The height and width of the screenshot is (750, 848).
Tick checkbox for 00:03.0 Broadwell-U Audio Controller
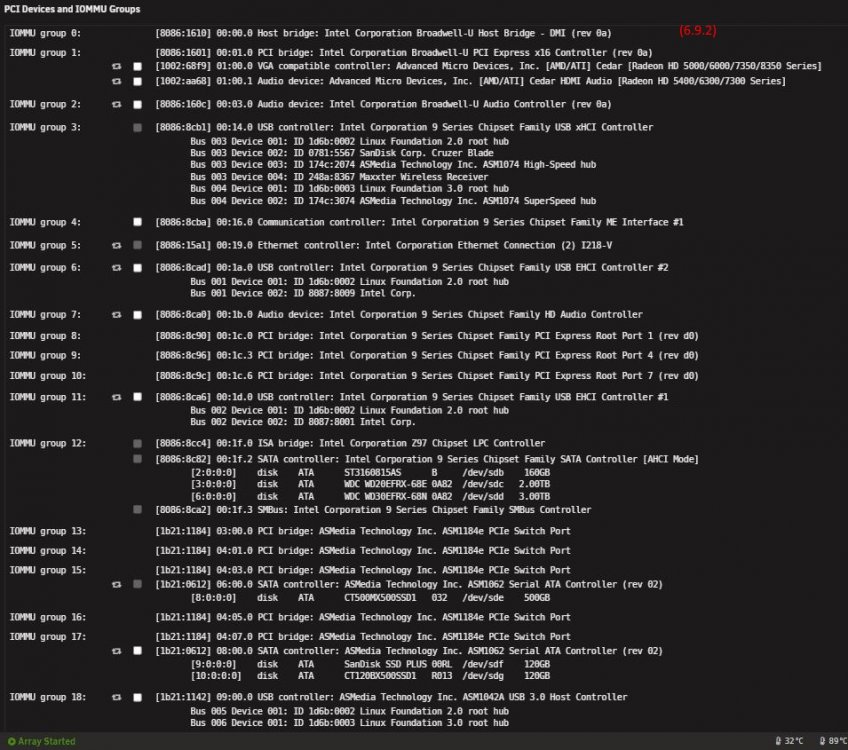click(137, 104)
